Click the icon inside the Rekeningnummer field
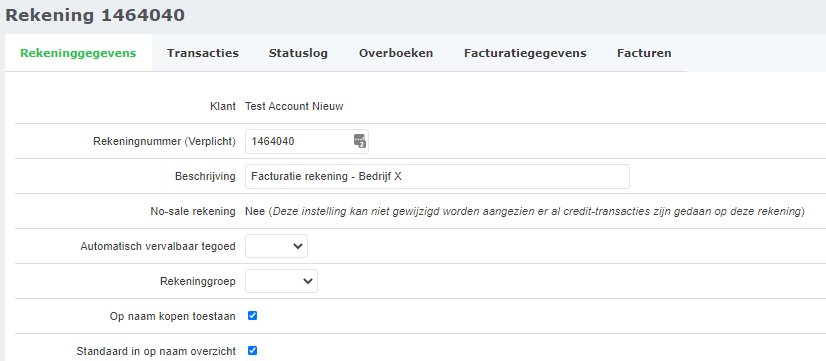This screenshot has width=826, height=361. pos(359,141)
